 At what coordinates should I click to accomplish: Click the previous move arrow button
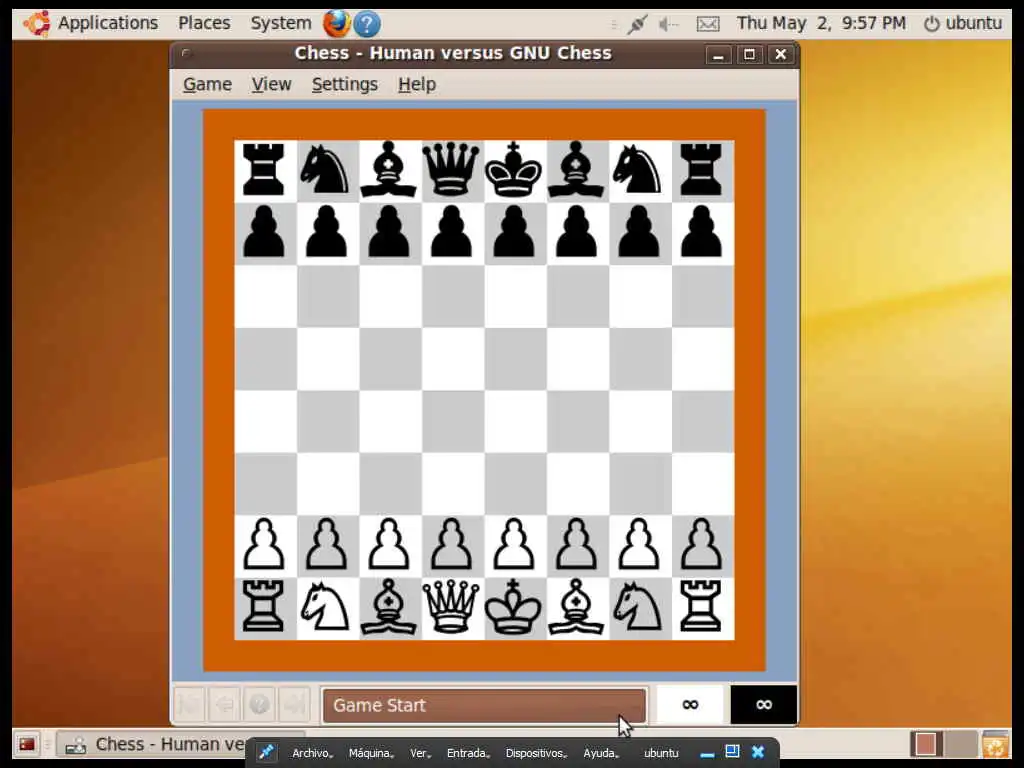224,705
